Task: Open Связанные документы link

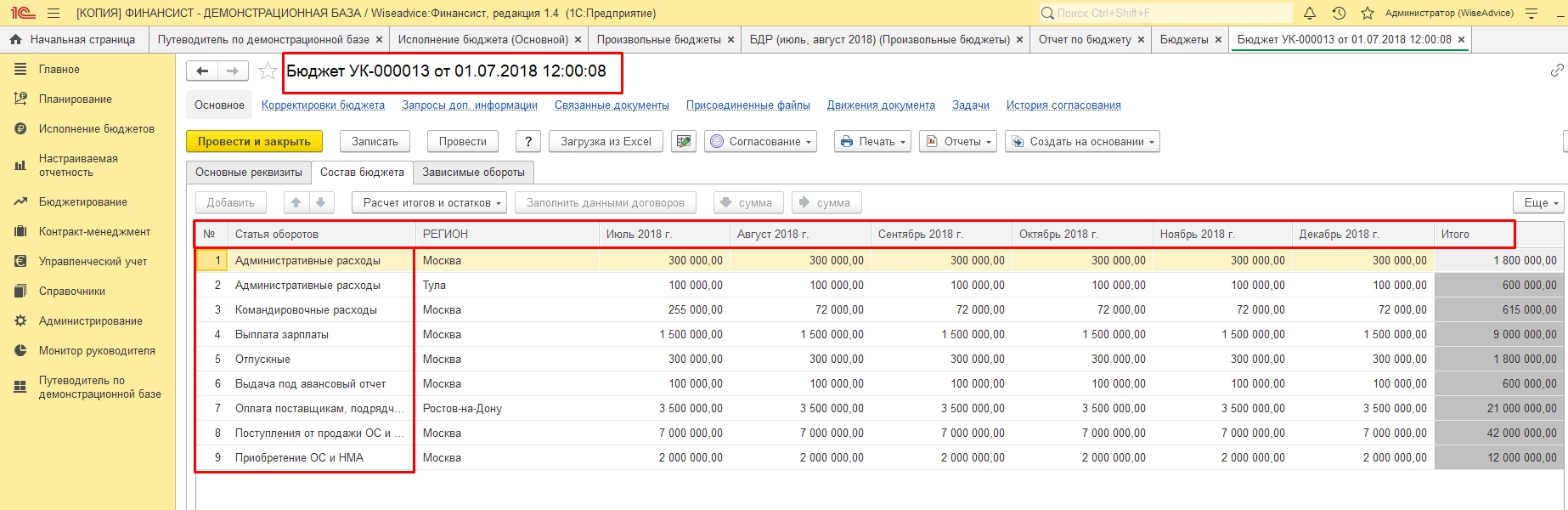Action: pos(612,105)
